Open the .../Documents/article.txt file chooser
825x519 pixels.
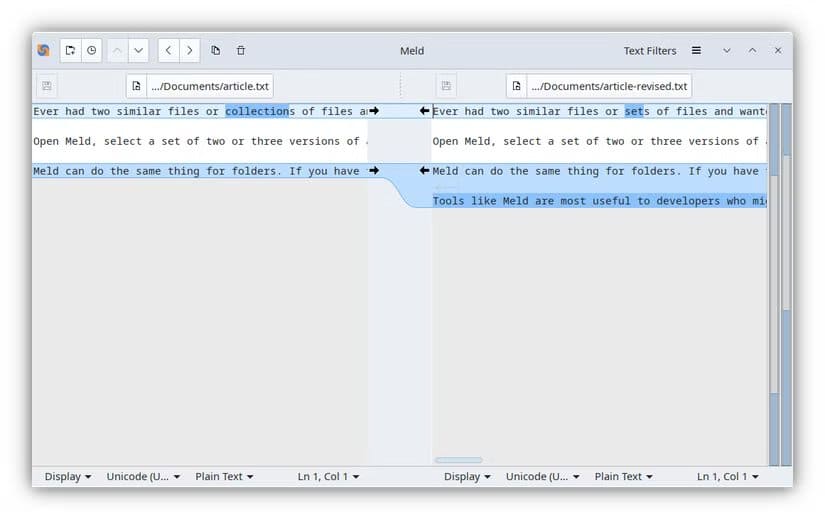tap(210, 86)
